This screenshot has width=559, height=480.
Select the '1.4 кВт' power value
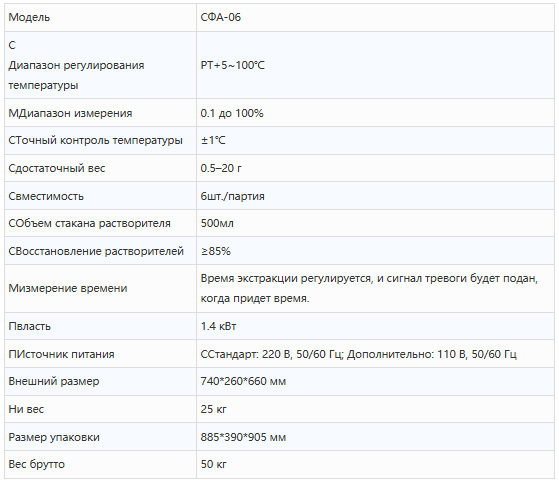pos(218,326)
